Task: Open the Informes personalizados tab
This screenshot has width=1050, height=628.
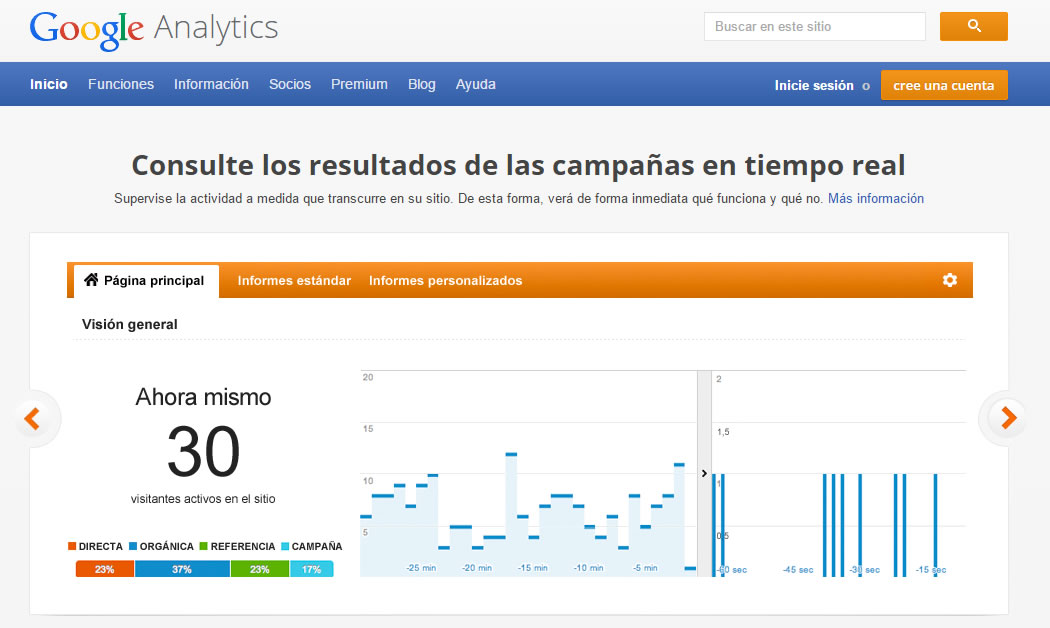Action: pos(445,281)
